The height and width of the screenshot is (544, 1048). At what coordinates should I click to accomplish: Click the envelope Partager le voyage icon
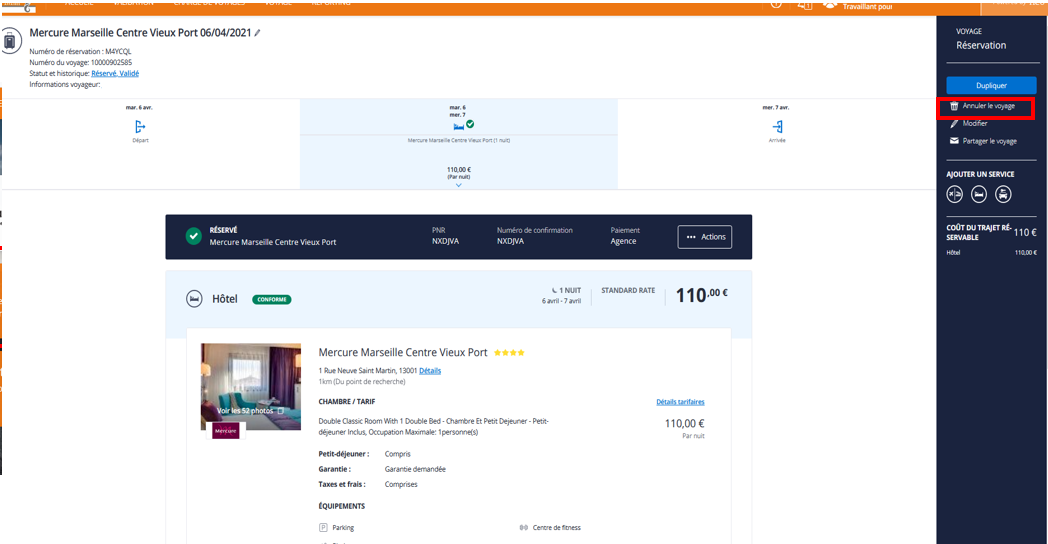click(x=954, y=141)
